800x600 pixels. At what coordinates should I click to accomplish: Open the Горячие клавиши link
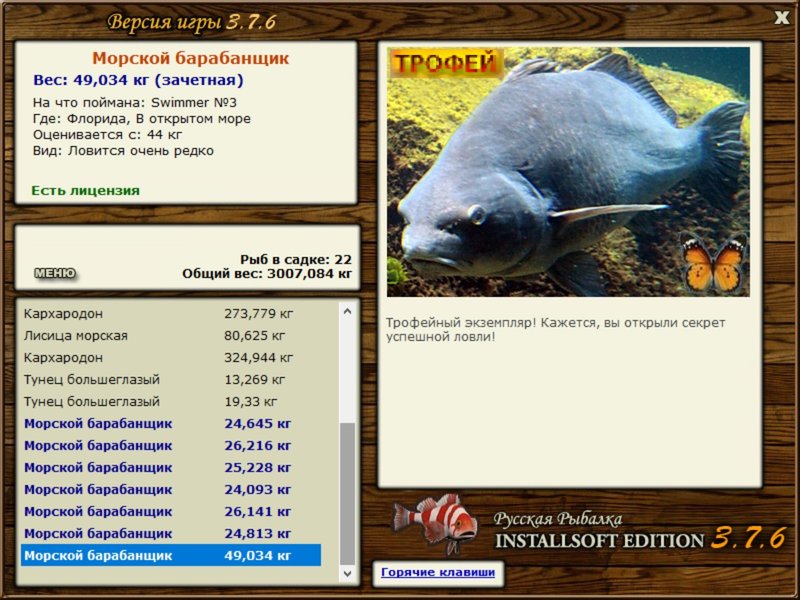[438, 572]
